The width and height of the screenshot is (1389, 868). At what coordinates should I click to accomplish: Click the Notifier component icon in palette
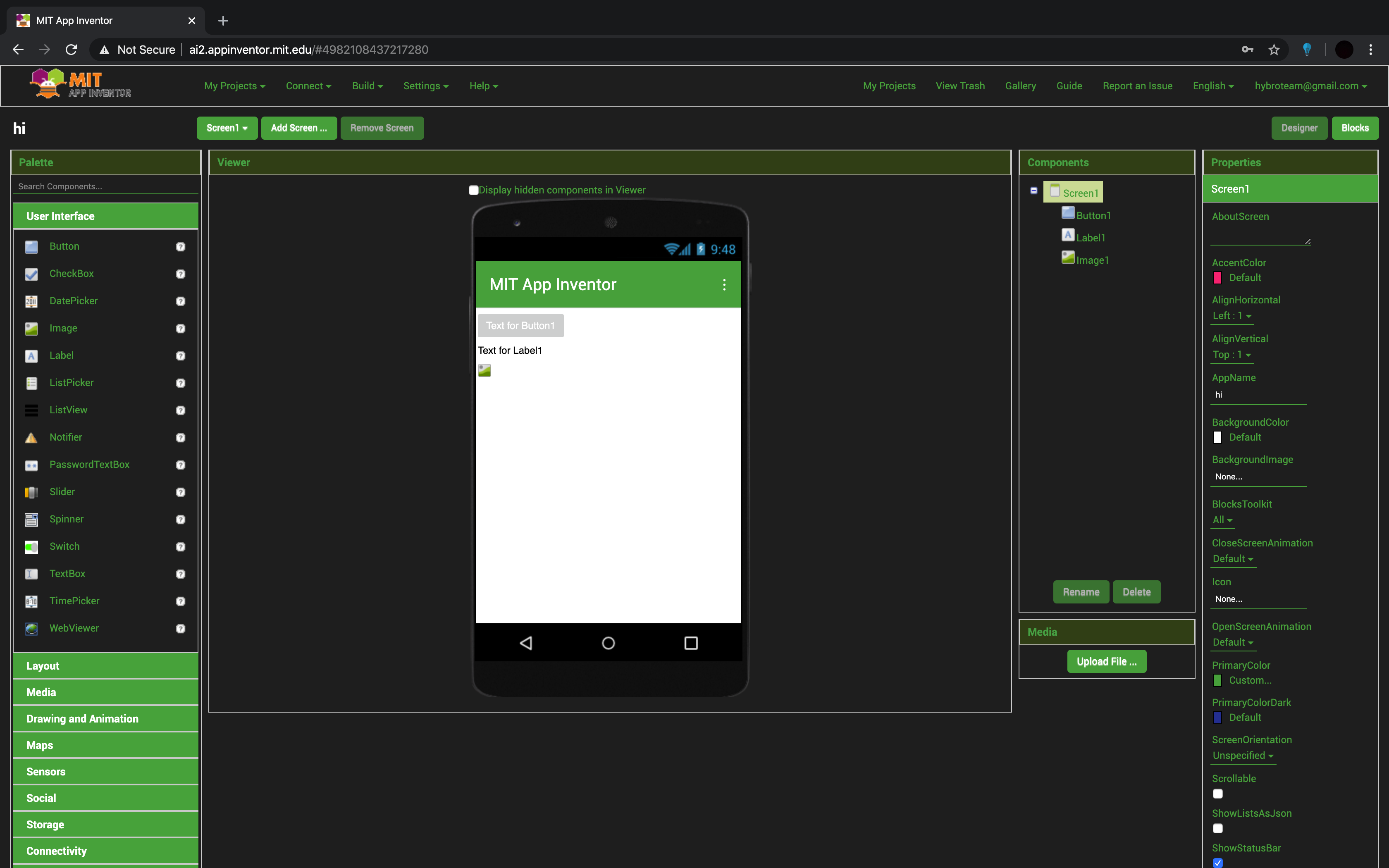point(31,437)
